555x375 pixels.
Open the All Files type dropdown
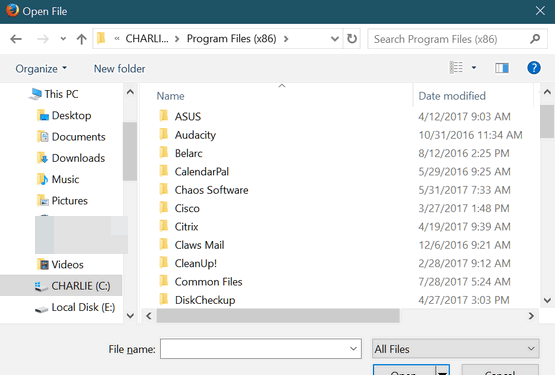pos(456,349)
